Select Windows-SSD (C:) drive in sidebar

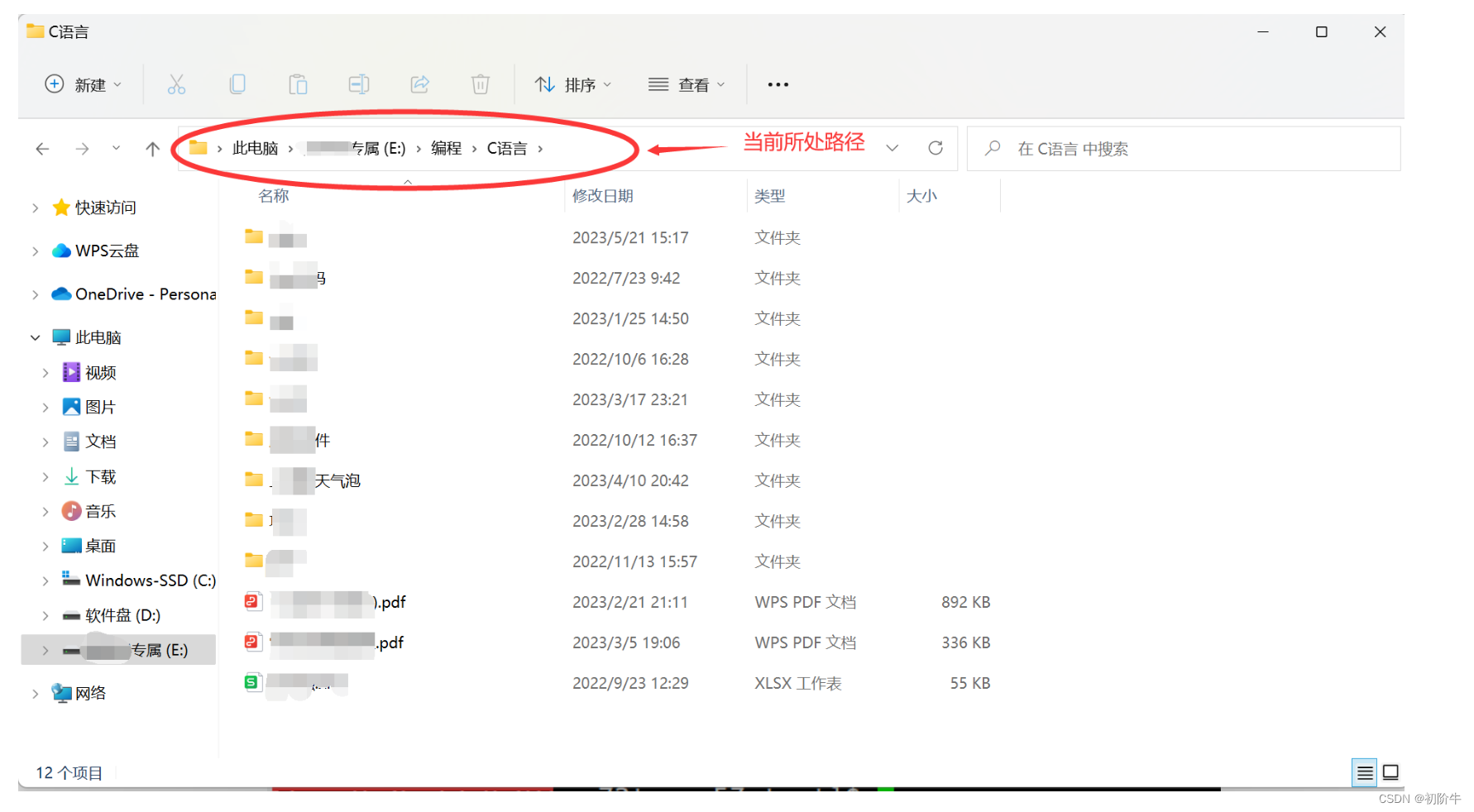click(139, 580)
